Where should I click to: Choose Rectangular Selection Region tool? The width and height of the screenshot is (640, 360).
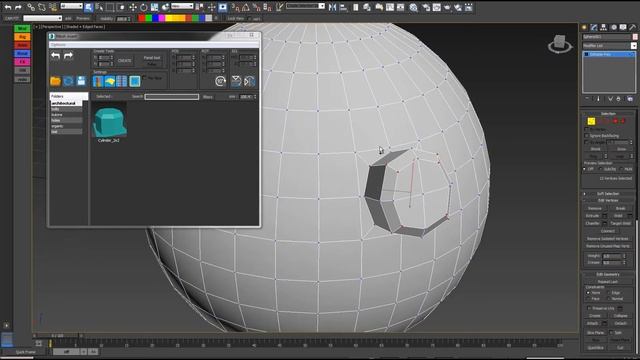110,7
